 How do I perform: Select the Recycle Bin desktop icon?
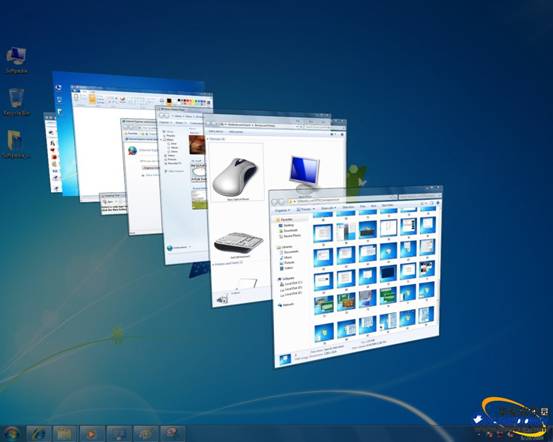[x=16, y=102]
